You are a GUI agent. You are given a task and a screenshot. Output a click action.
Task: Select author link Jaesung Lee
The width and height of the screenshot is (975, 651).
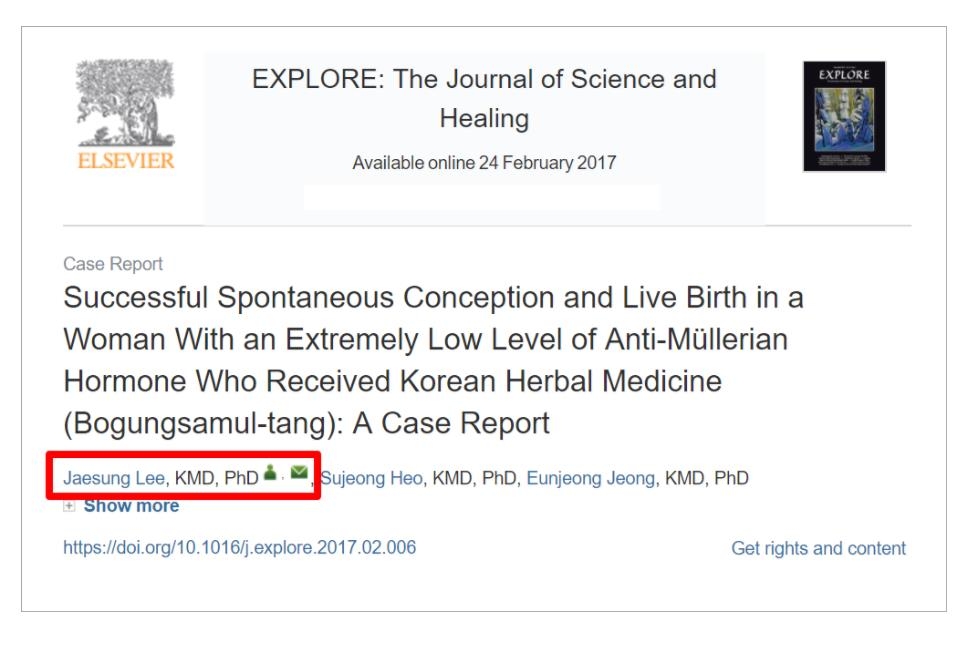tap(114, 478)
